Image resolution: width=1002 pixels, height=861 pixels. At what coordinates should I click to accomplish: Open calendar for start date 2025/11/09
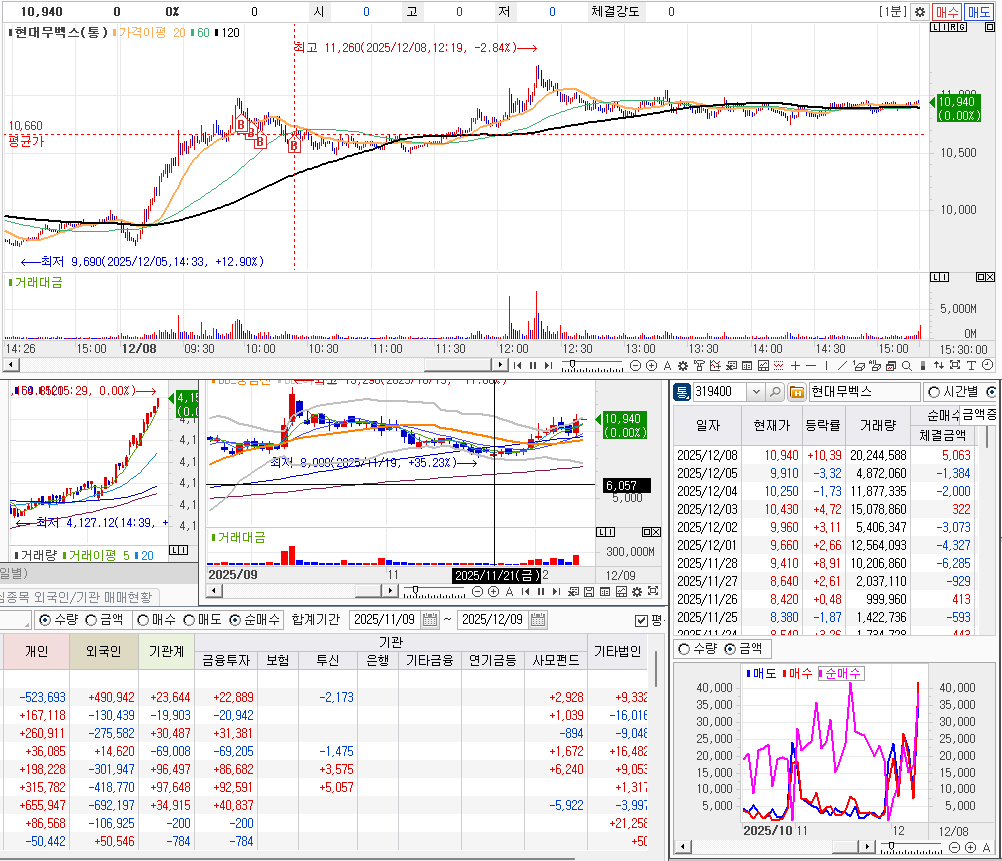tap(430, 619)
